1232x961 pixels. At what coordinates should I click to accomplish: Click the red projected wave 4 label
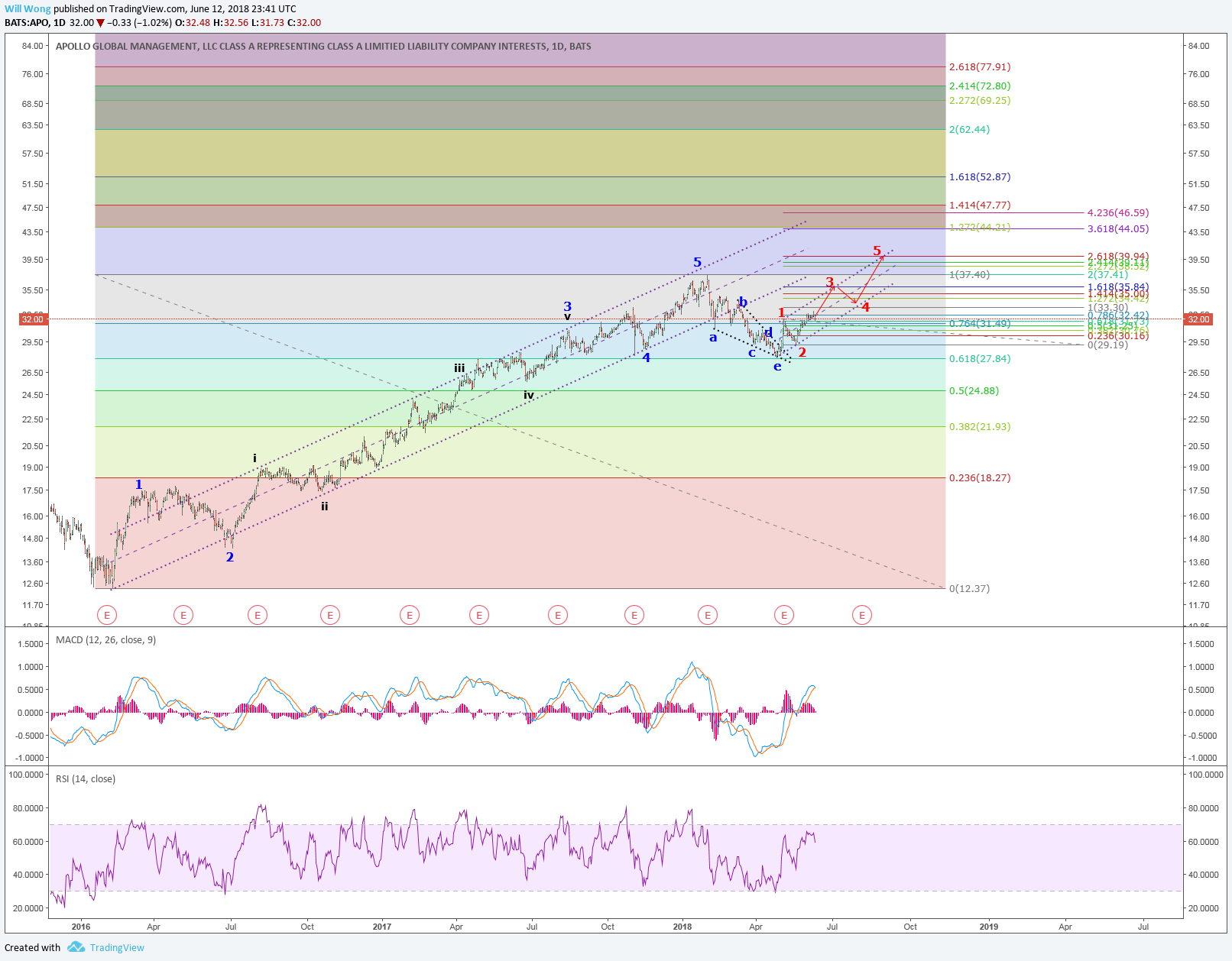click(x=865, y=306)
